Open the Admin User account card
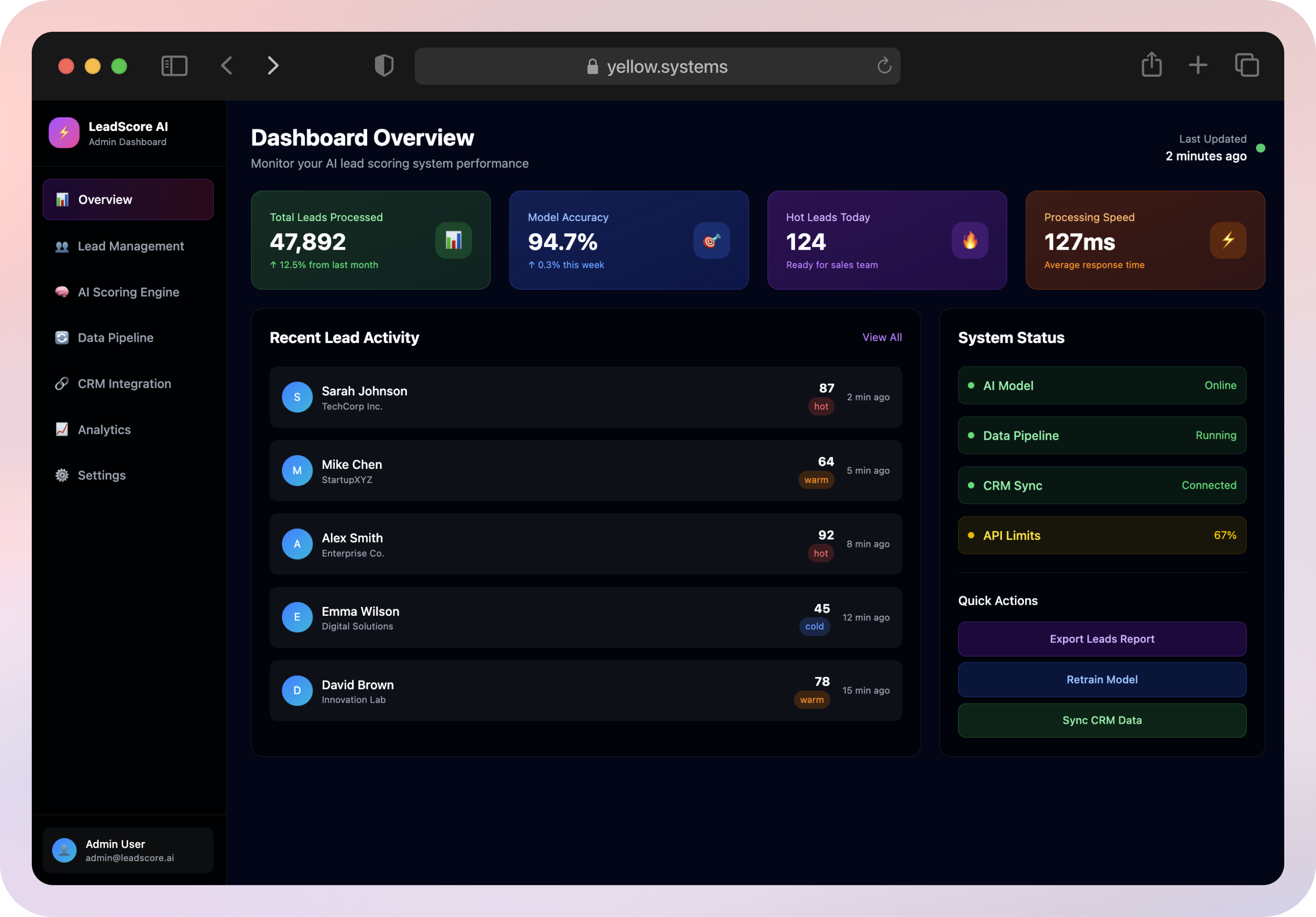Screen dimensions: 1316x917 pos(128,850)
